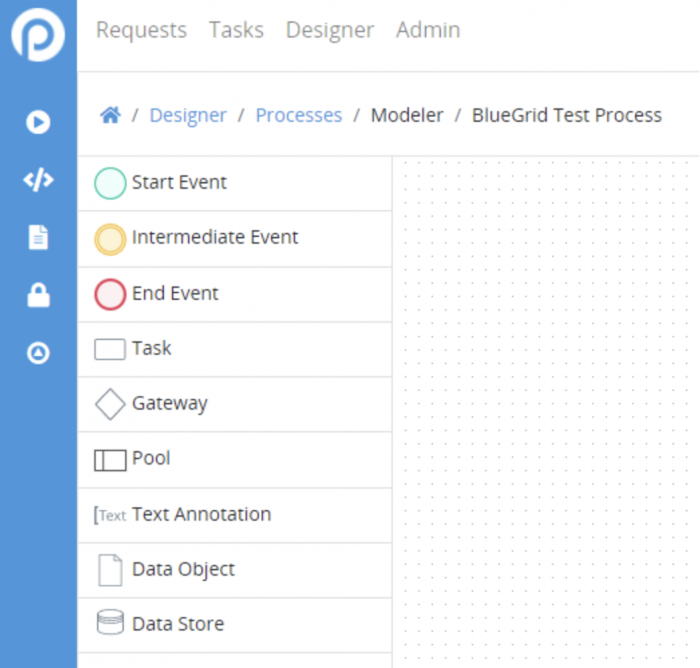Open the Requests menu

tap(142, 30)
